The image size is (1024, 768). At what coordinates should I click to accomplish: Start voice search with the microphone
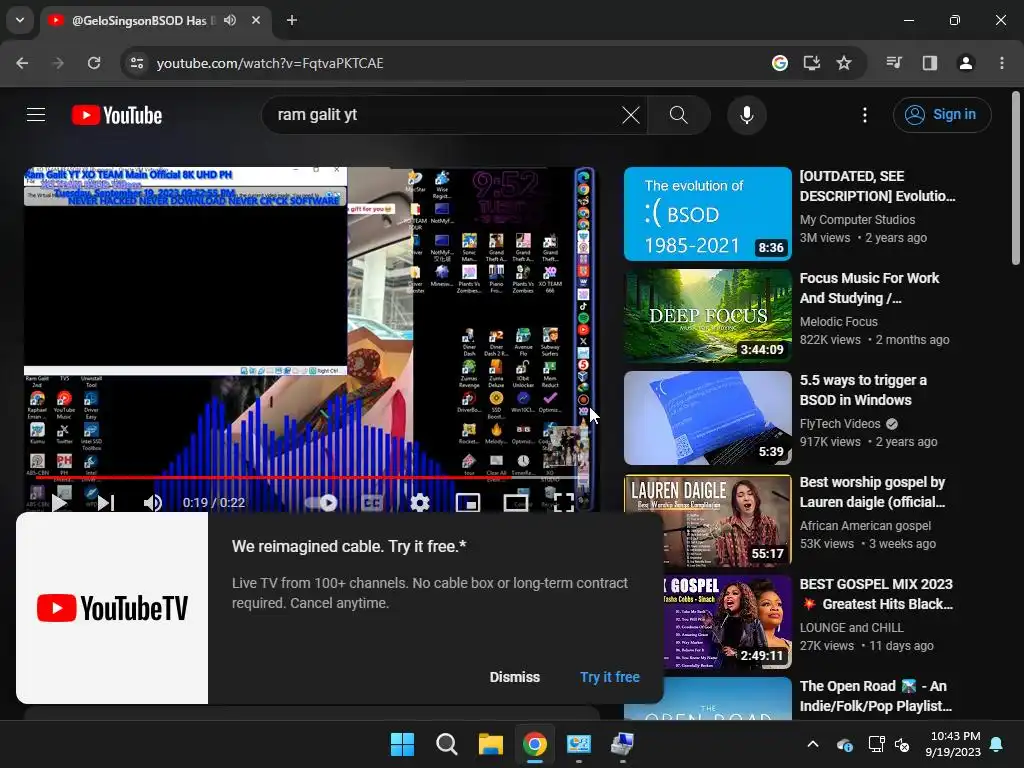[x=746, y=115]
